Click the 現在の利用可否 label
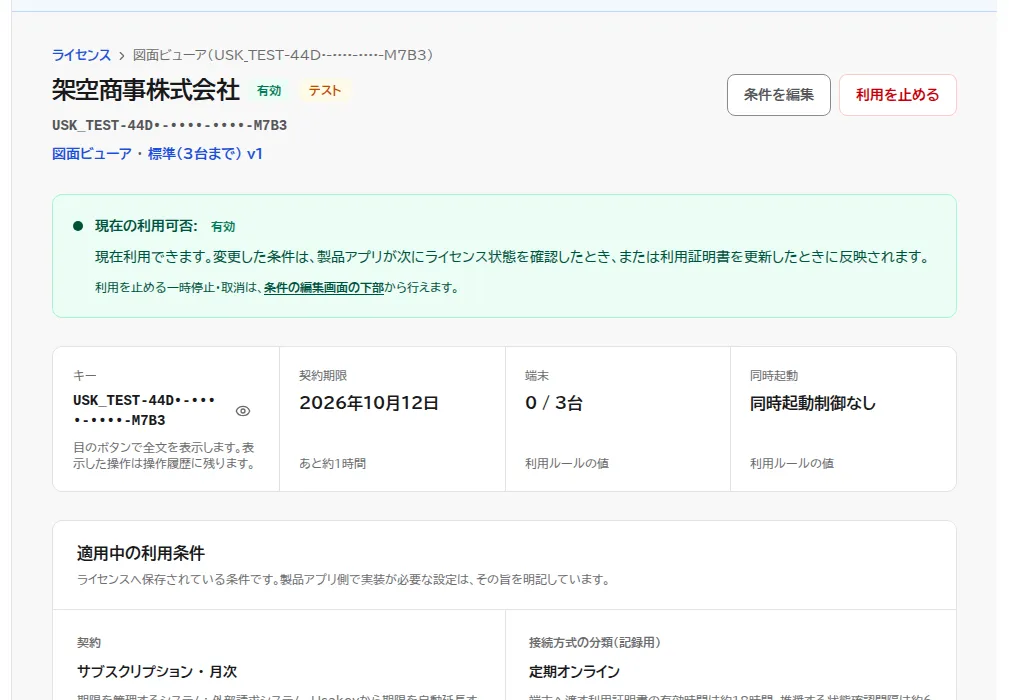 (x=146, y=226)
